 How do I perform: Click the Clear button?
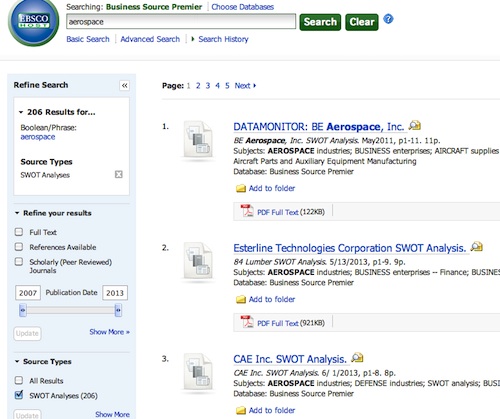pyautogui.click(x=362, y=22)
